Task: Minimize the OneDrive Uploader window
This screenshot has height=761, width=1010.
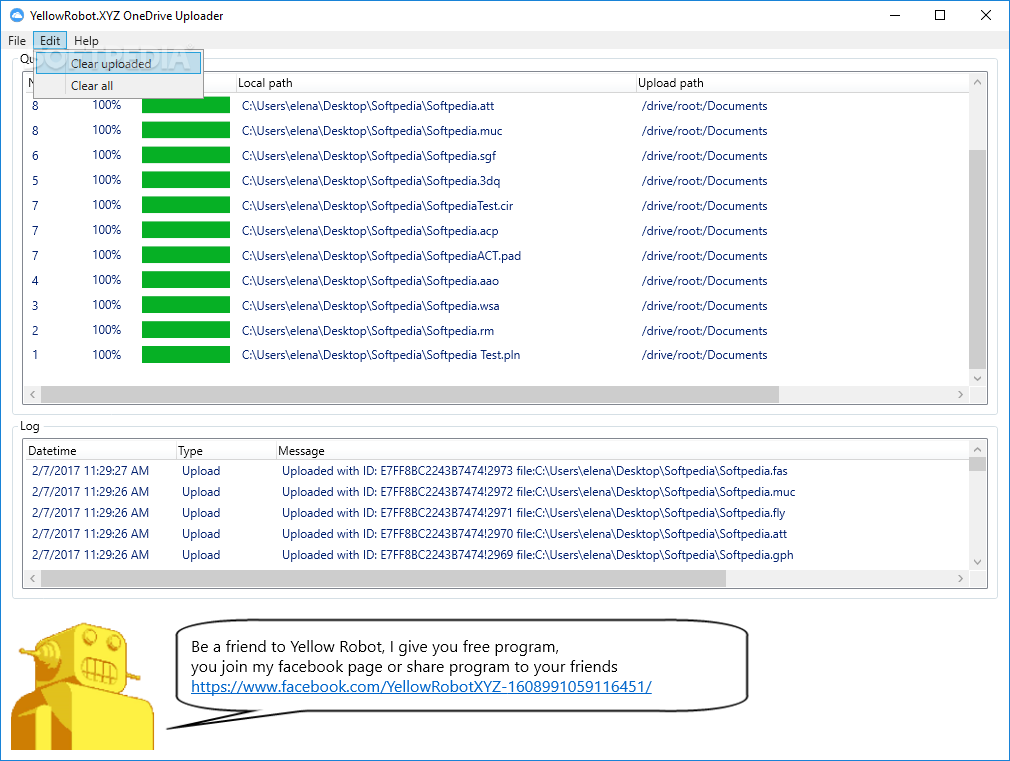Action: pyautogui.click(x=895, y=15)
